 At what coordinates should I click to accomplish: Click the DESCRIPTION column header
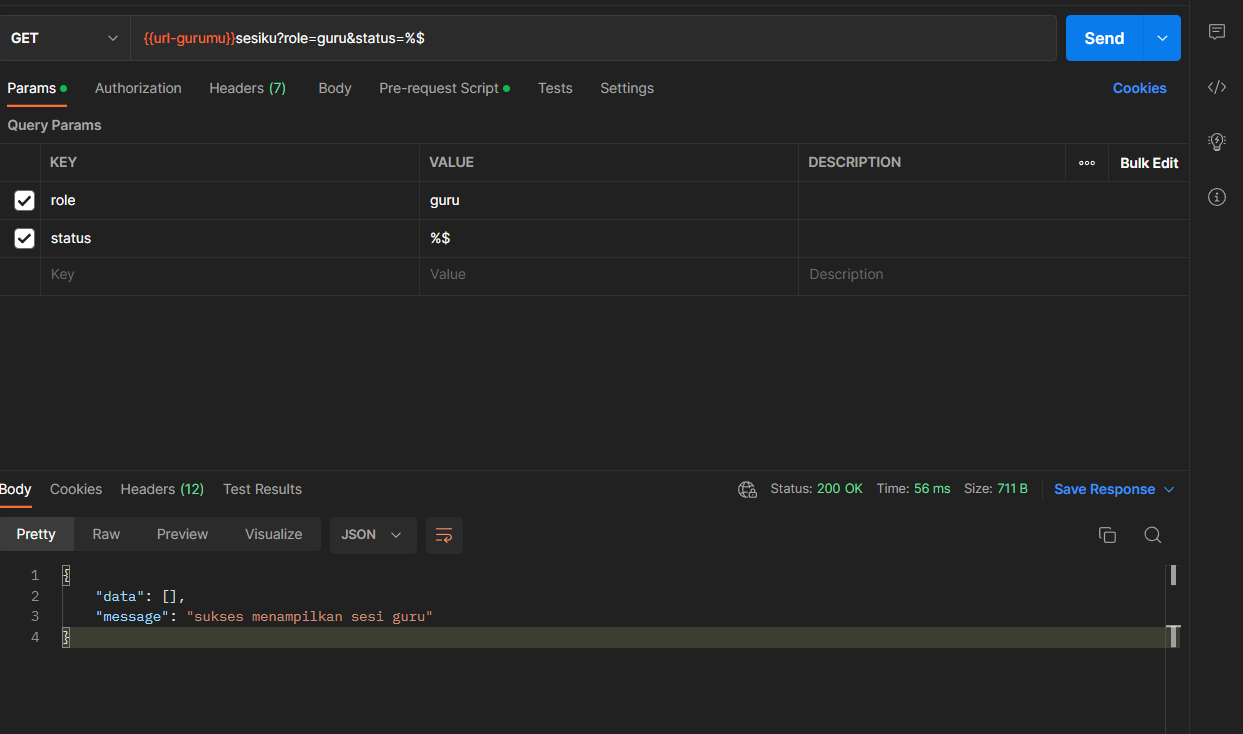point(854,162)
